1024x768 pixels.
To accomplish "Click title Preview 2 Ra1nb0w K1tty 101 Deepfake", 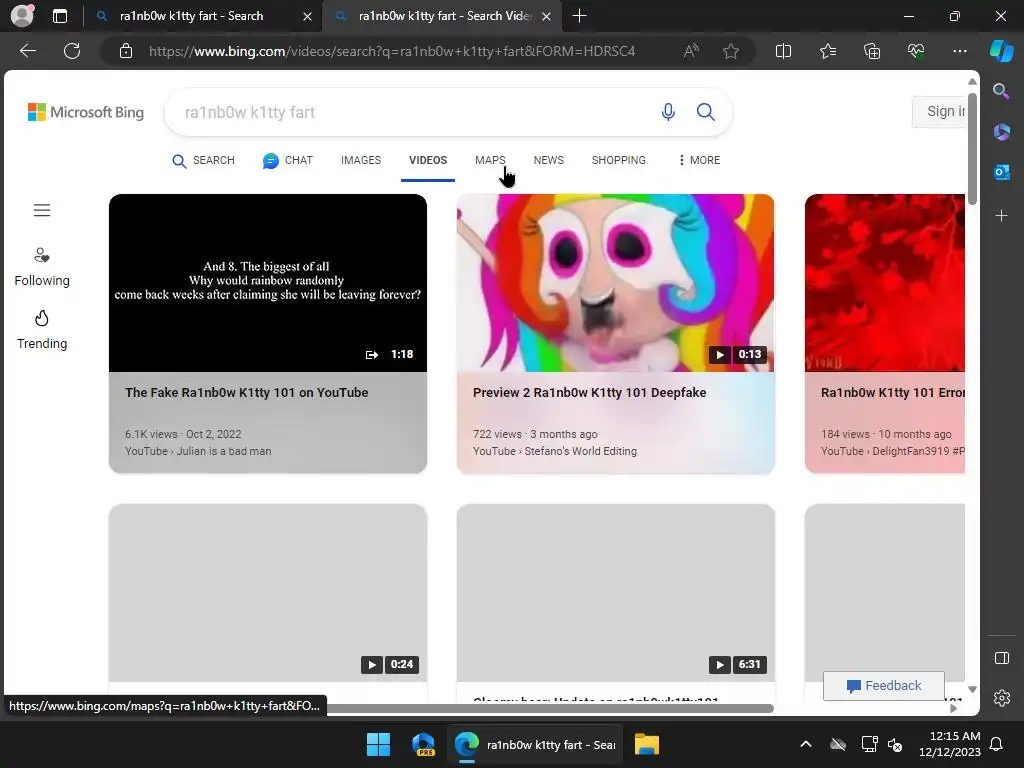I will 590,392.
